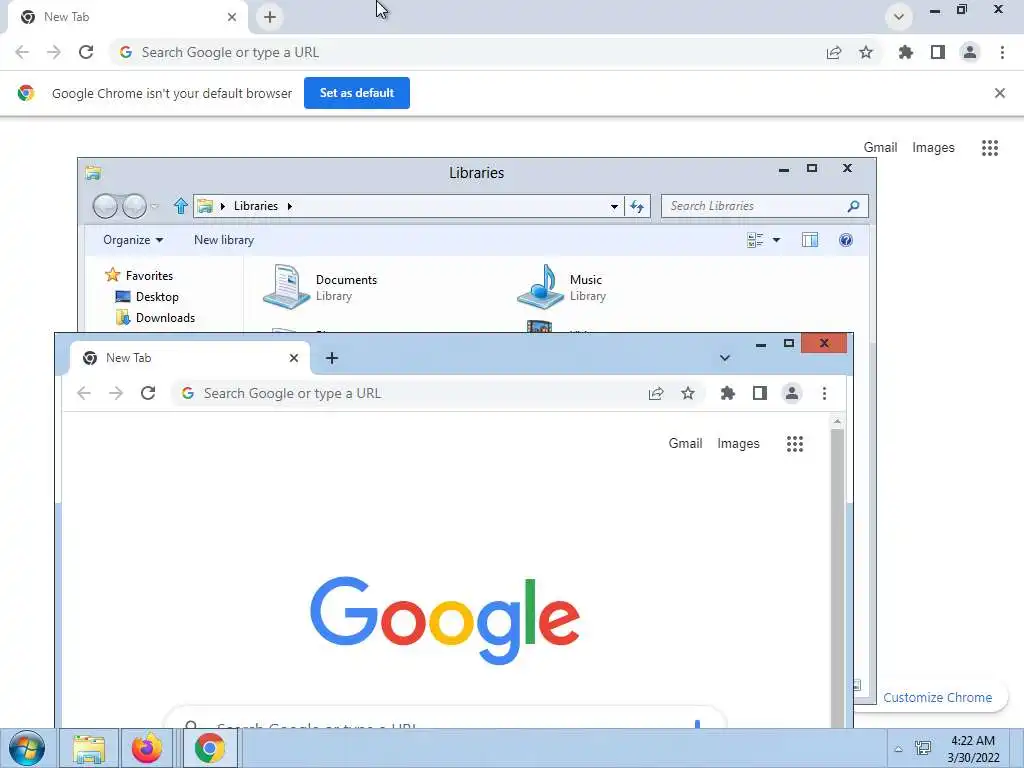Viewport: 1024px width, 768px height.
Task: Open Documents library
Action: click(x=320, y=287)
